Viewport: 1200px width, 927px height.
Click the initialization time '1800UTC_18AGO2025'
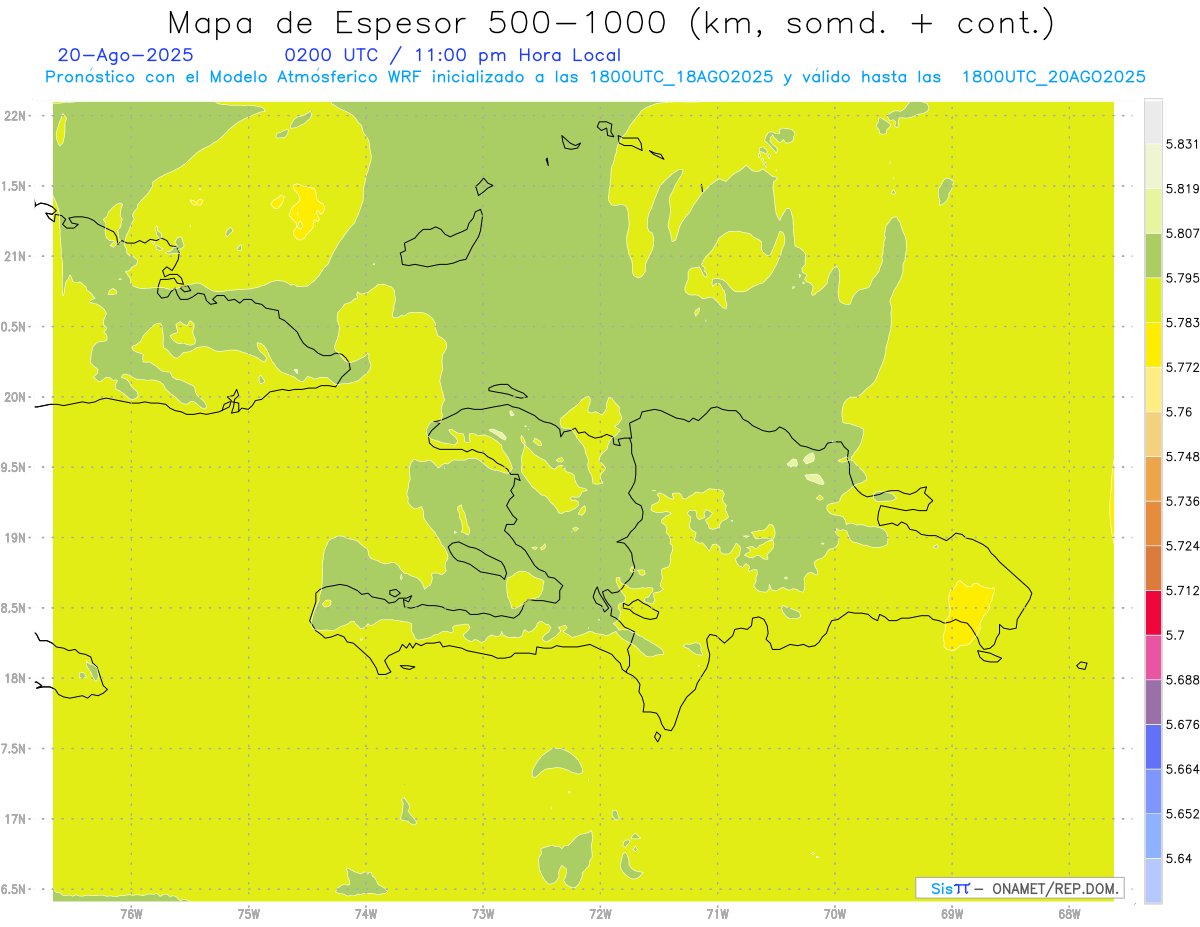681,77
